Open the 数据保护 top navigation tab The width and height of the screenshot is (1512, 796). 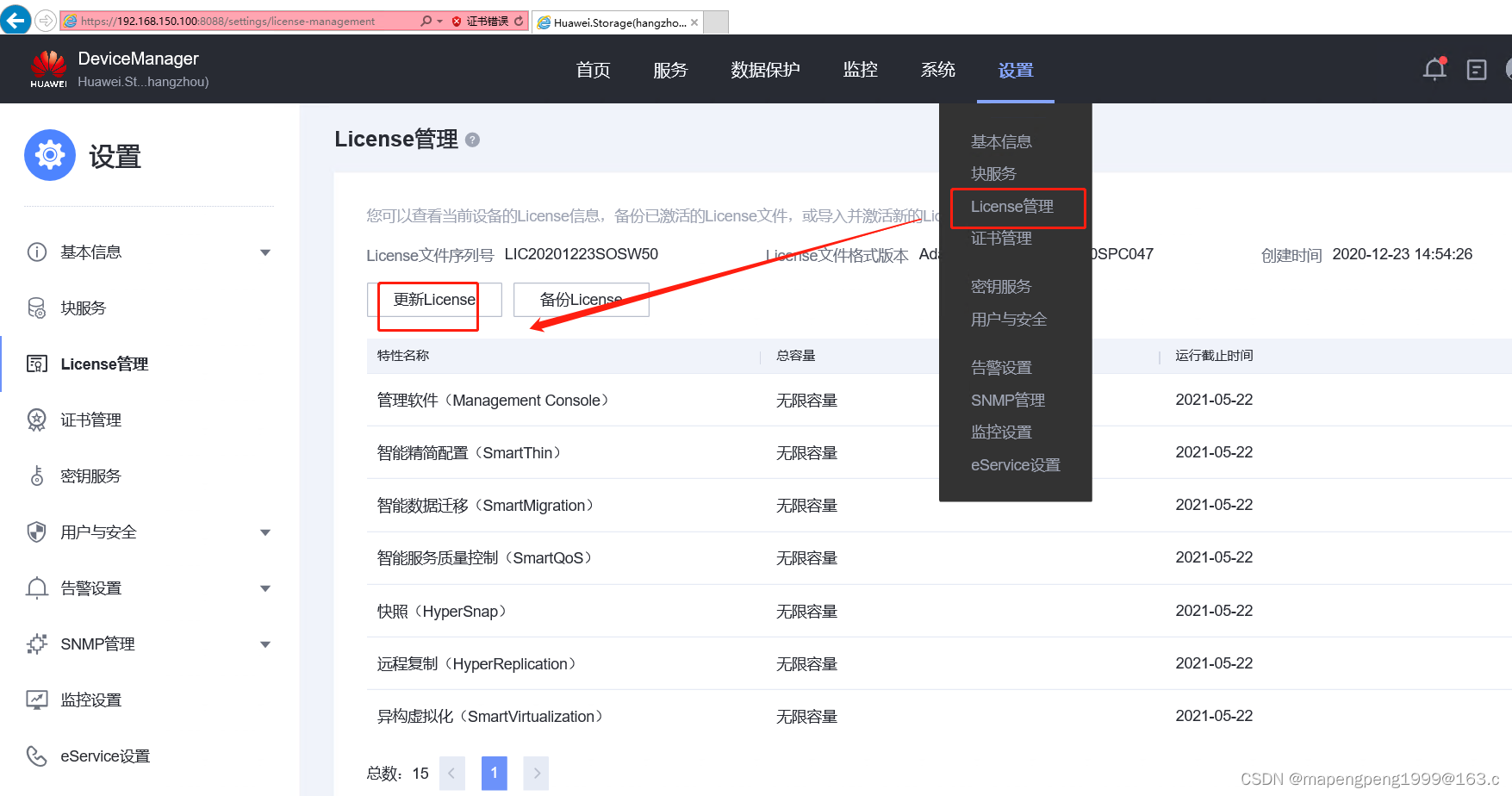[765, 70]
